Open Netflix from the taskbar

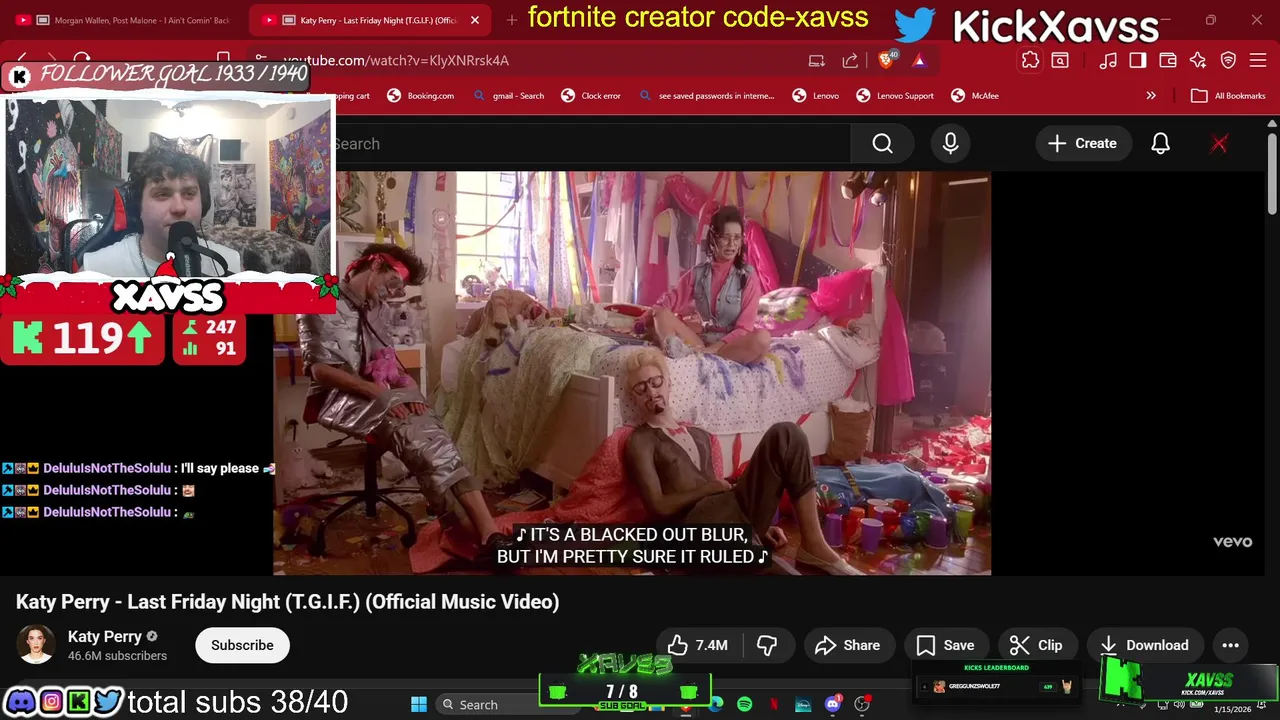coord(773,705)
